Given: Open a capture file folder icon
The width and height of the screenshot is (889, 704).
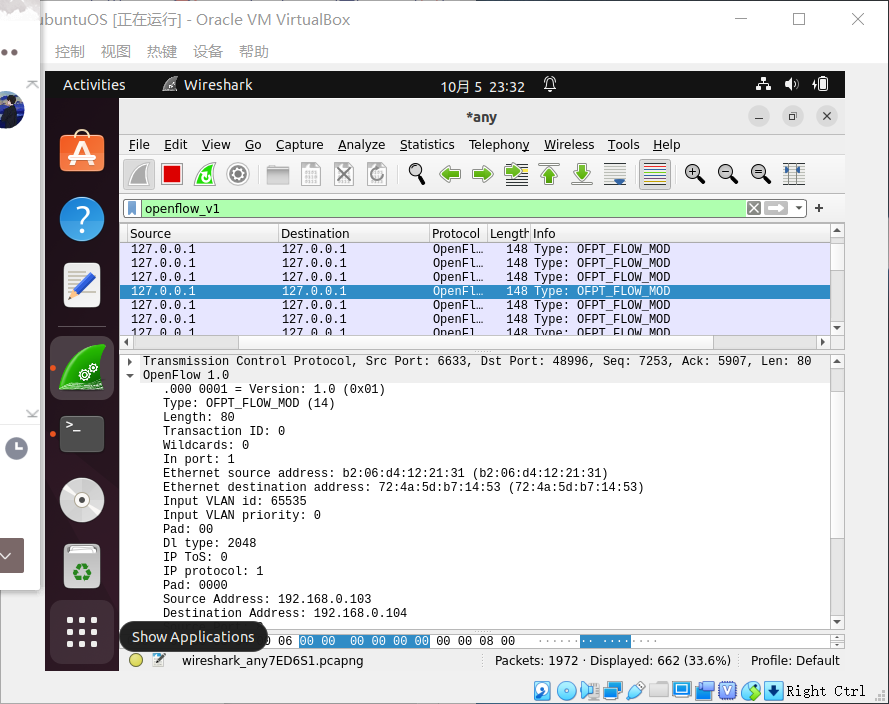Looking at the screenshot, I should (x=278, y=174).
